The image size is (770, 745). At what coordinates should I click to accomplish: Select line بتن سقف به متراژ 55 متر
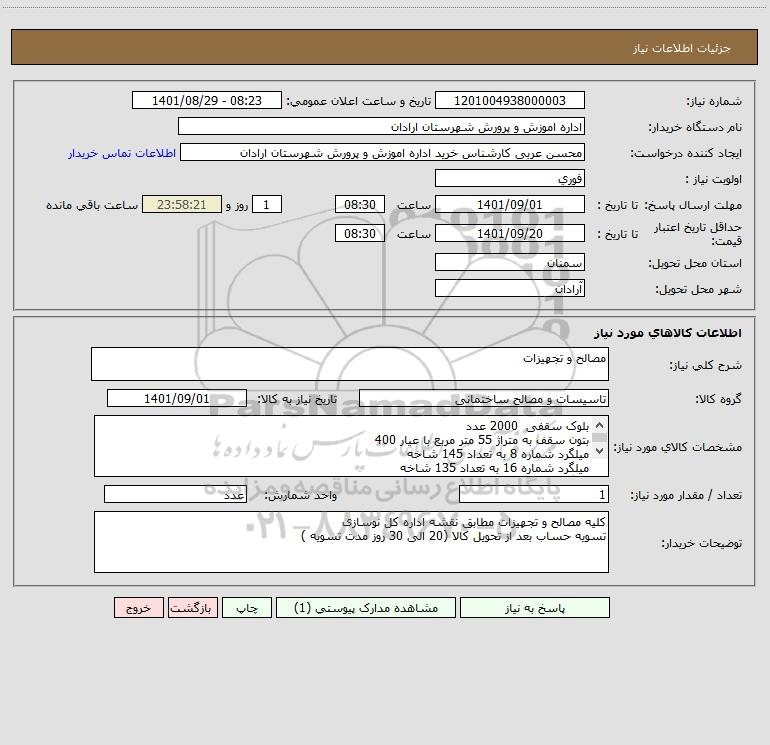tap(482, 440)
